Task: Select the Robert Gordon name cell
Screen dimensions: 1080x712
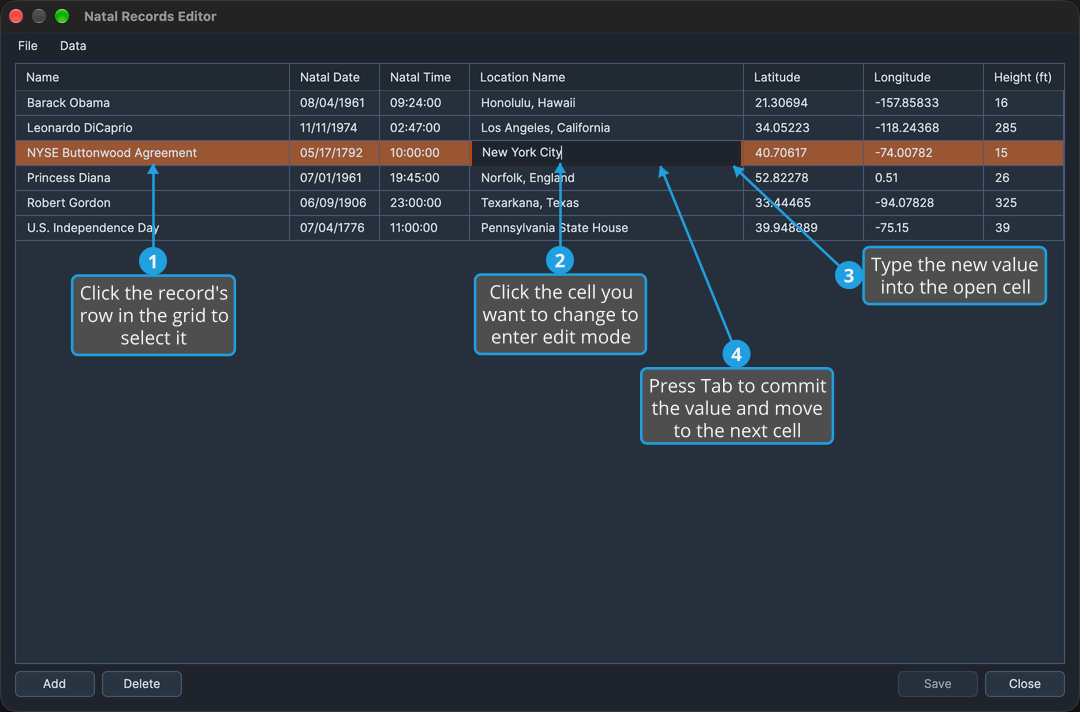Action: (x=152, y=203)
